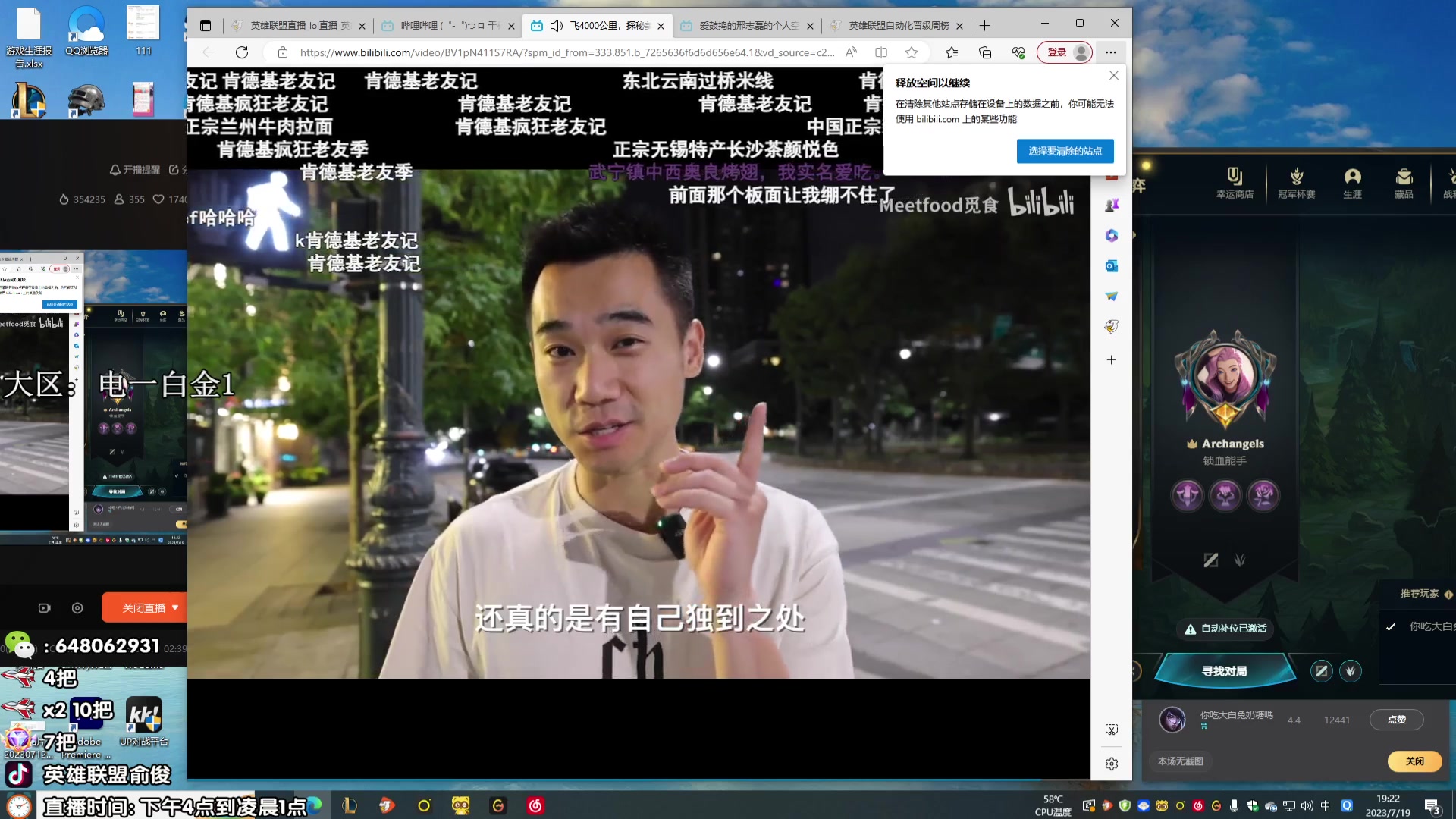Click the address bar URL field

click(x=566, y=52)
